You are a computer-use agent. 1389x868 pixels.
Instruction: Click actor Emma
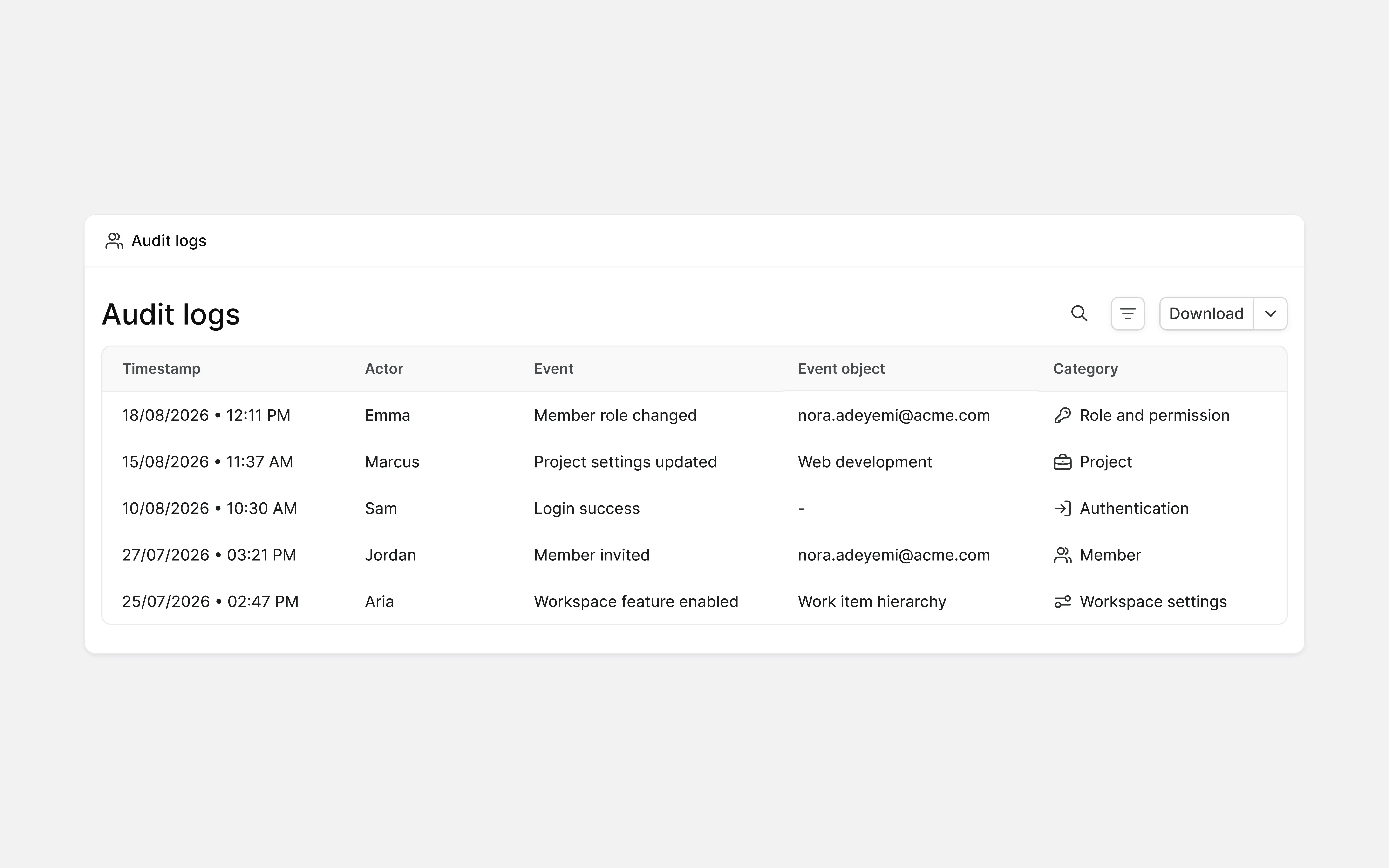point(388,415)
